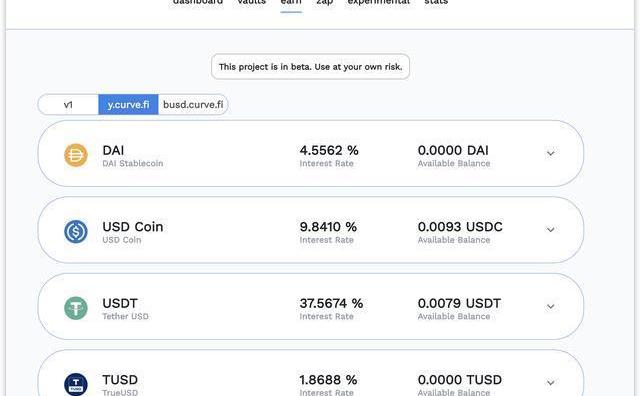Screen dimensions: 640x396
Task: Open the vaults tab
Action: pyautogui.click(x=252, y=2)
